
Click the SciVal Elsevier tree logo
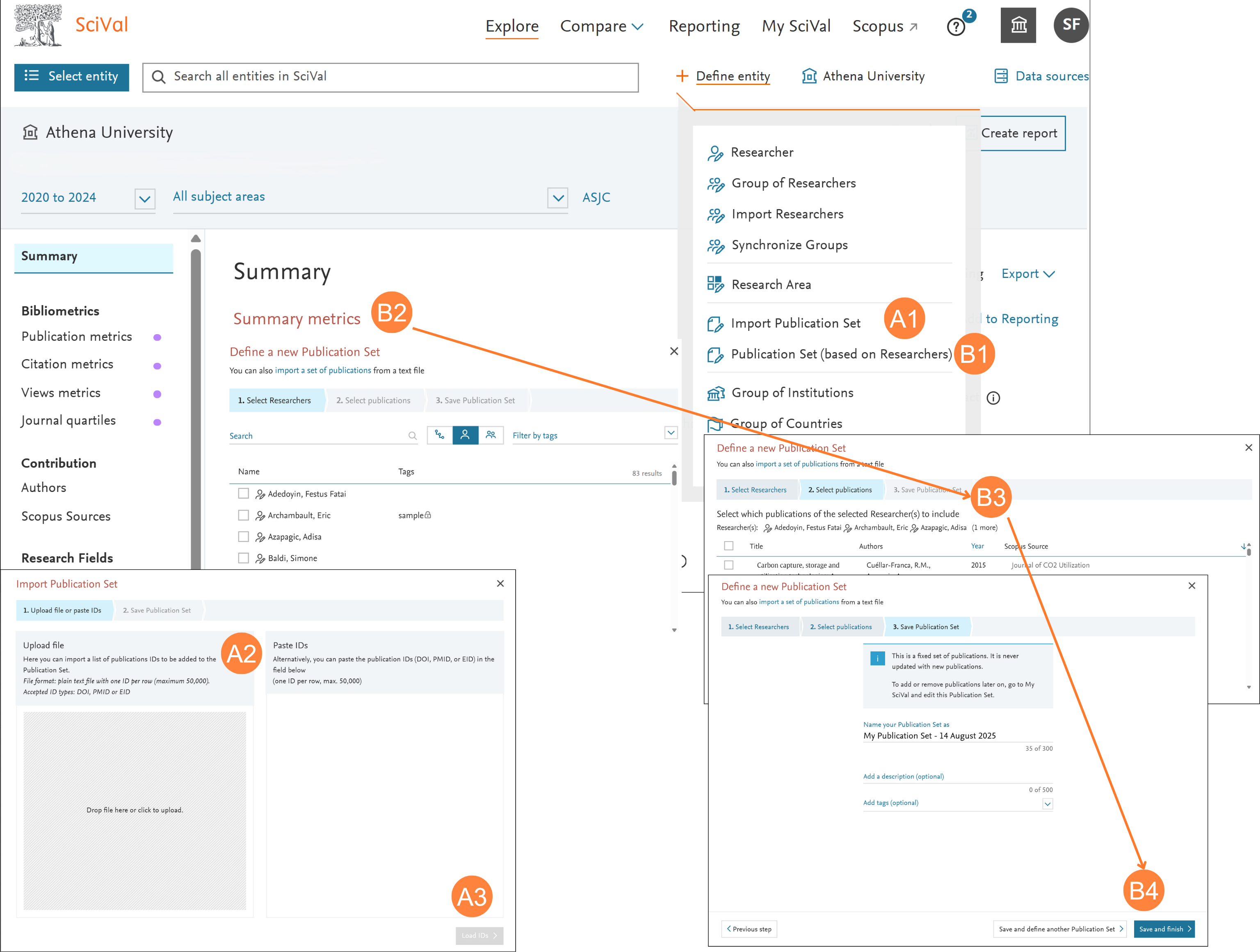point(38,25)
